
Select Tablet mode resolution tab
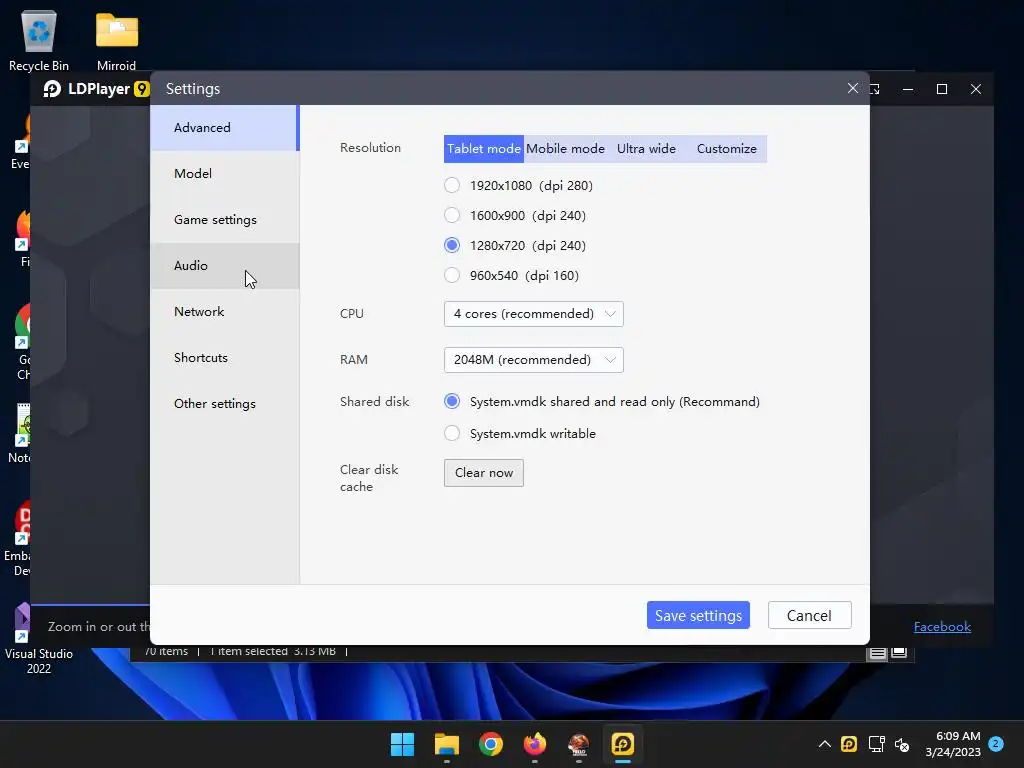click(x=483, y=149)
